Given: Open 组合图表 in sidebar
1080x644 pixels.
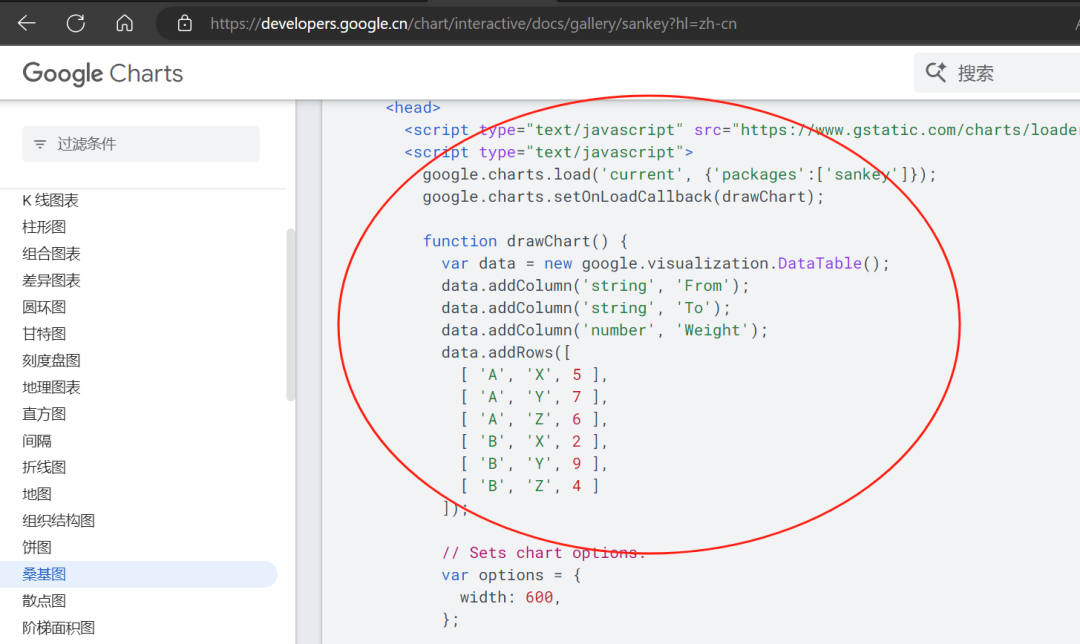Looking at the screenshot, I should pyautogui.click(x=51, y=254).
